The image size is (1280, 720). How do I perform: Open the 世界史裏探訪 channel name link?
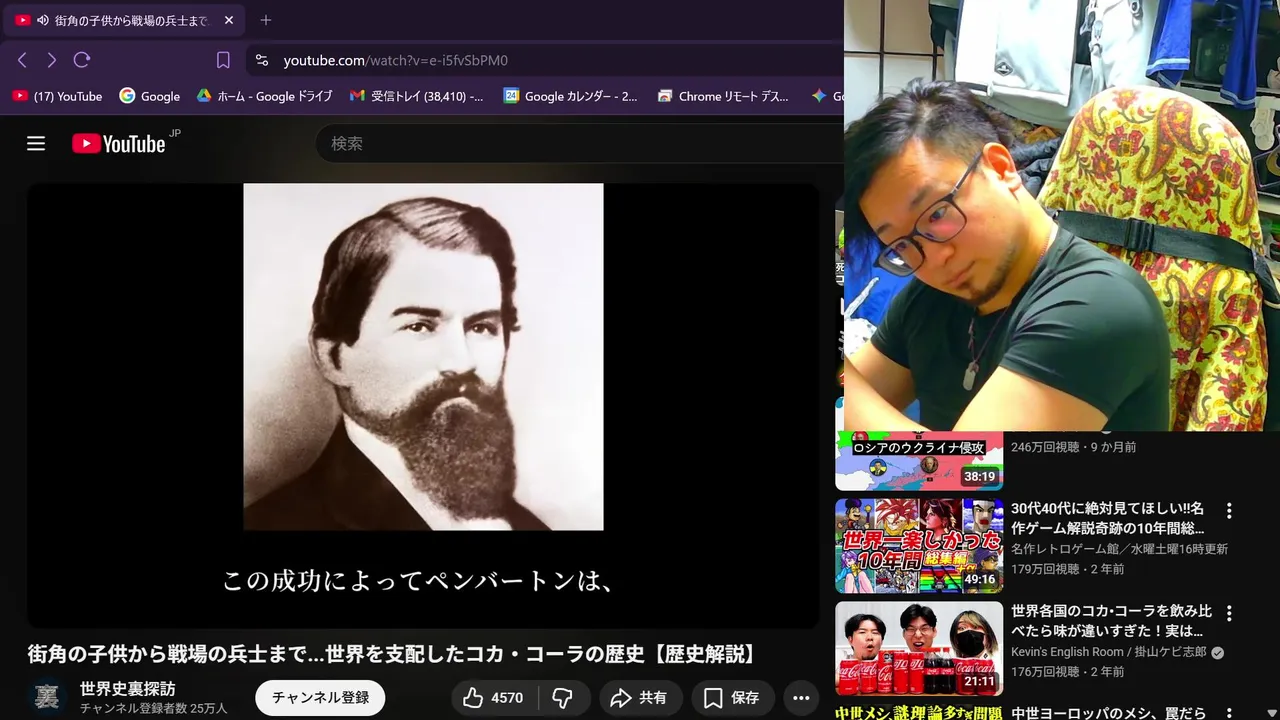point(128,689)
